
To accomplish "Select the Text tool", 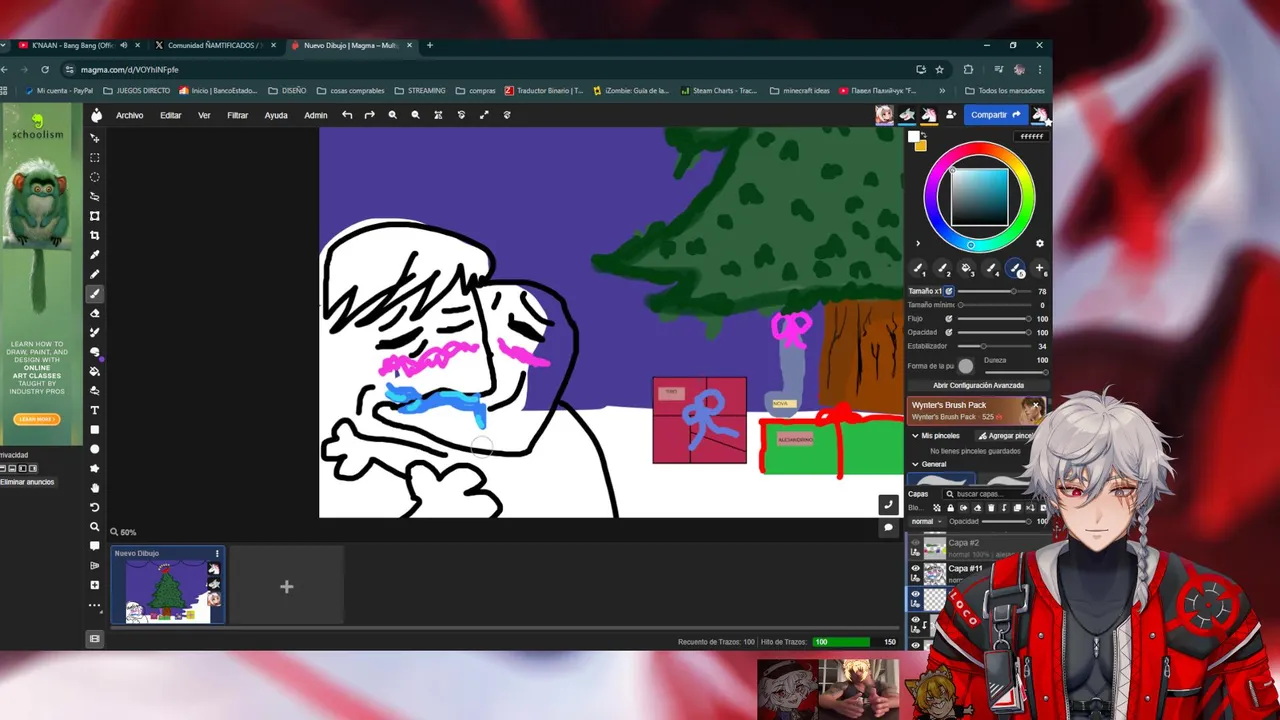I will 95,410.
